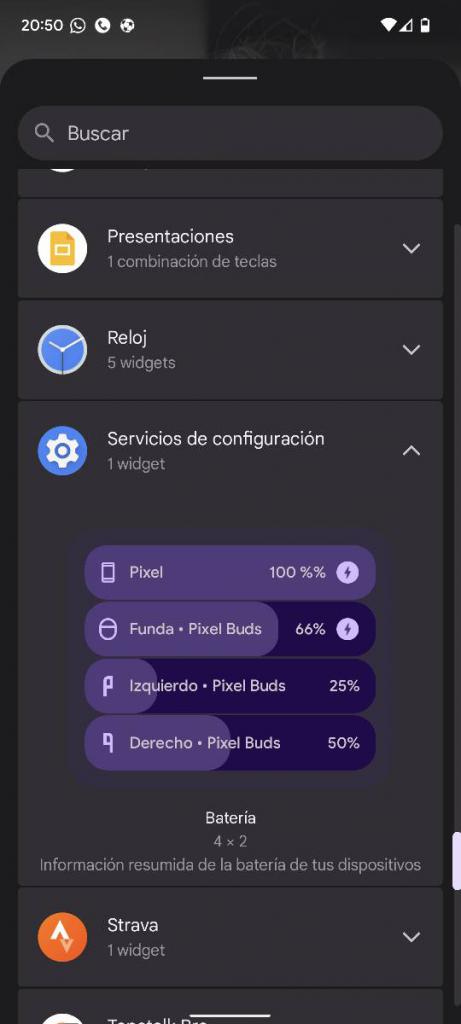Tap the left earbud icon for Izquierdo
461x1024 pixels.
(108, 686)
